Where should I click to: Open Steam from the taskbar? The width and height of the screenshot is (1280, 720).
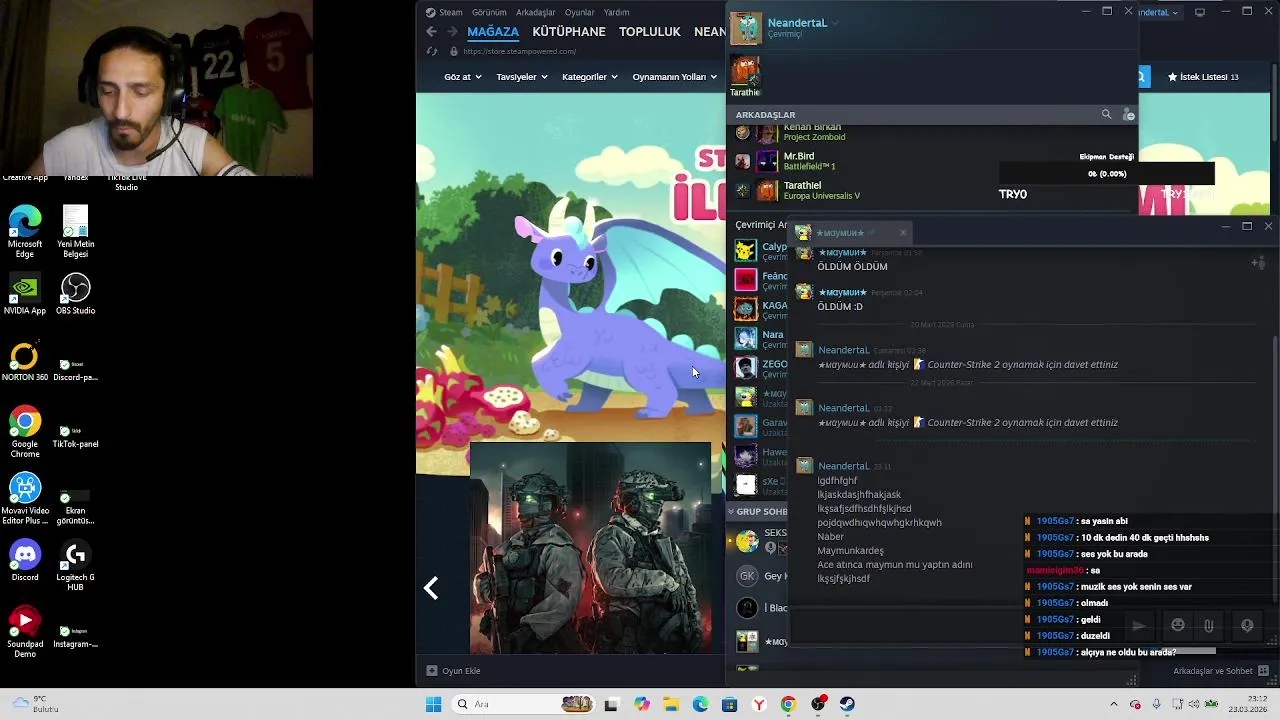[847, 704]
